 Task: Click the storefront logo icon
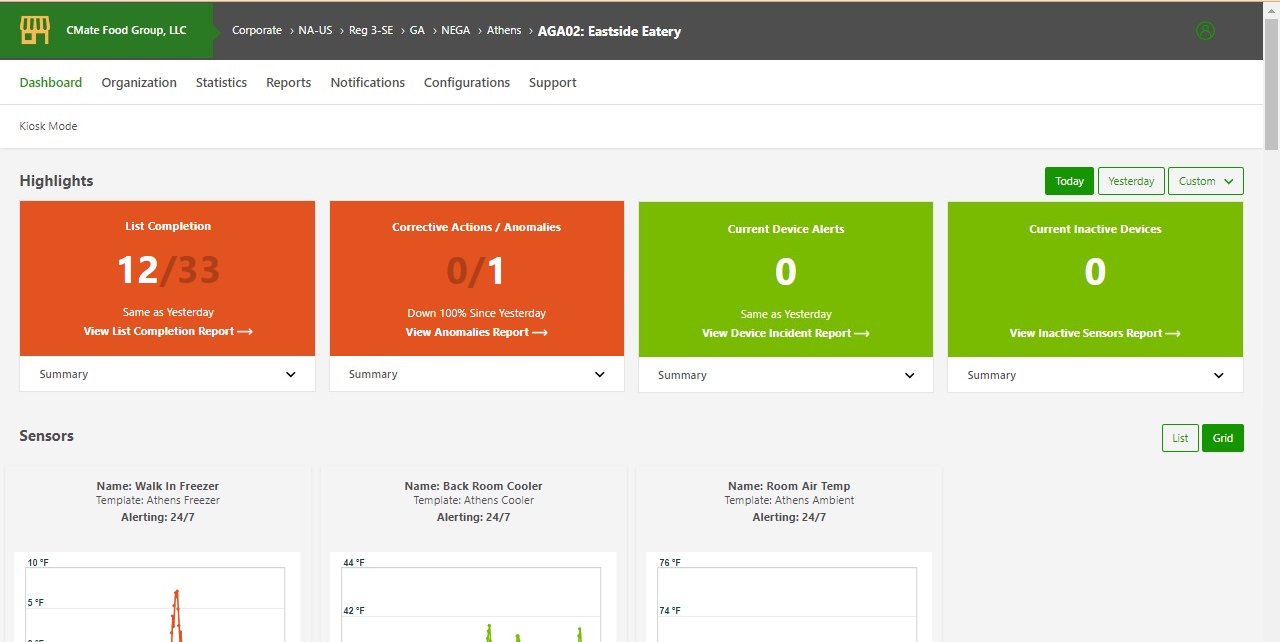35,31
